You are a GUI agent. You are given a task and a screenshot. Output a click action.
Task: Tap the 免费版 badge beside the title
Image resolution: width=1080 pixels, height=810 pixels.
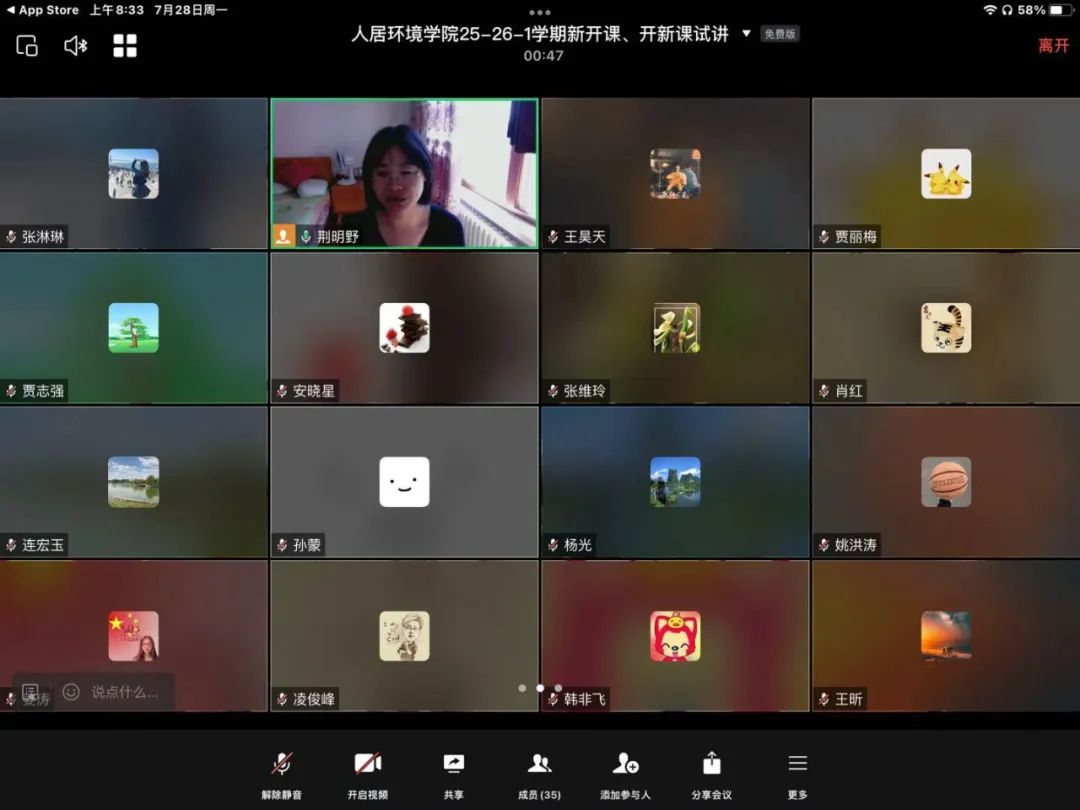[x=780, y=34]
